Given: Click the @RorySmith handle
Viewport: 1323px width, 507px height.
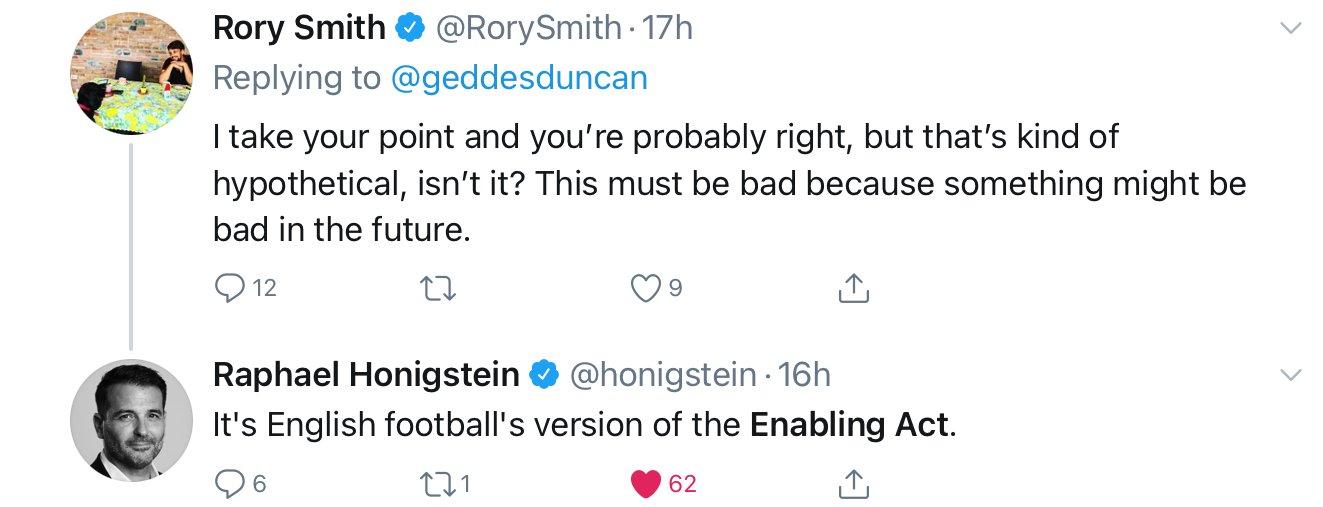Looking at the screenshot, I should pos(526,29).
